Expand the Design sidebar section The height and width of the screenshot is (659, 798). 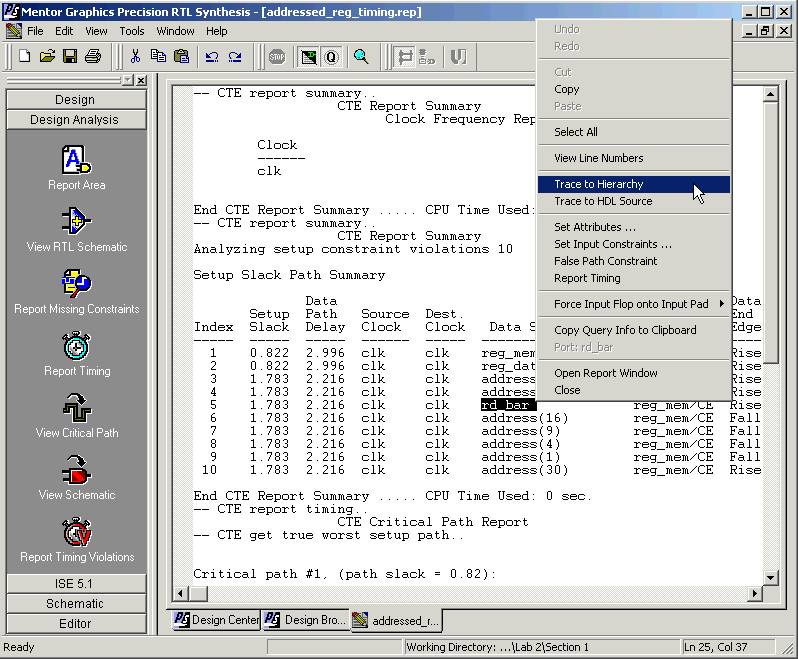pos(76,100)
